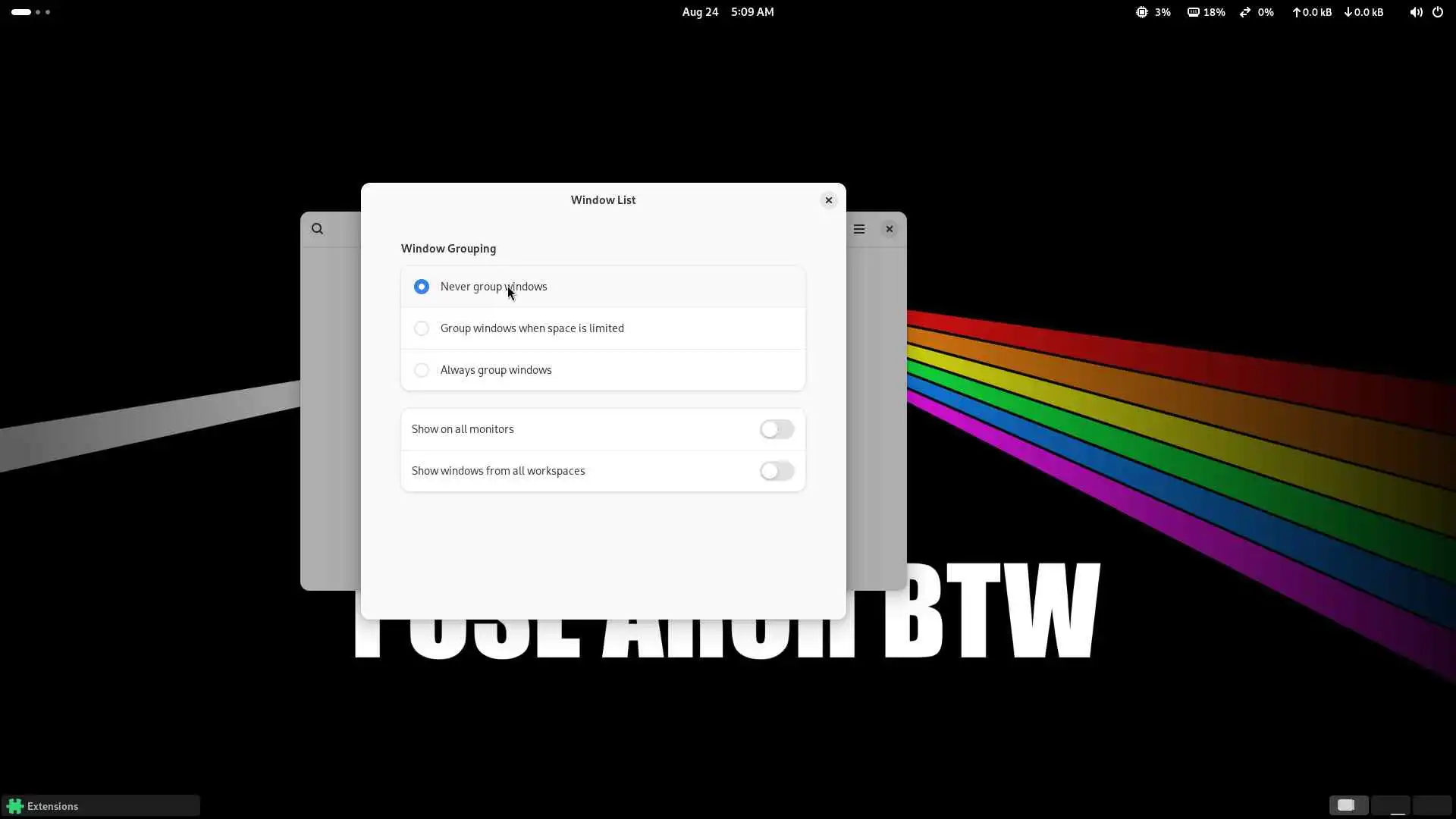Click the memory usage indicator icon

pyautogui.click(x=1193, y=12)
